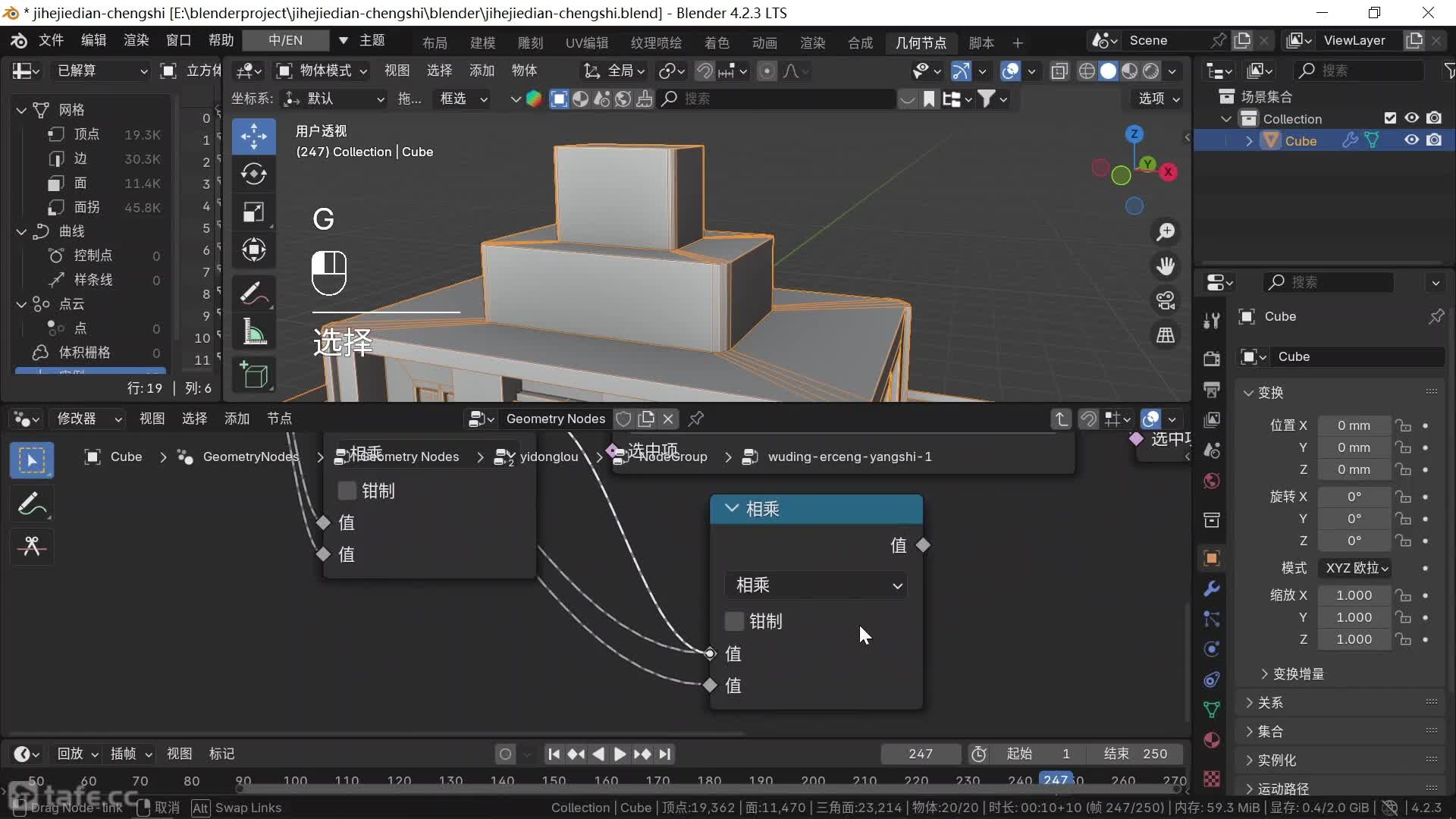Enable the 钳制 checkbox in 相乘 node

[734, 621]
